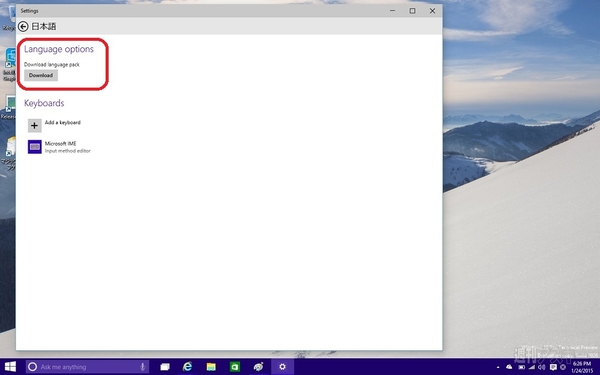This screenshot has width=600, height=375.
Task: Click the Microsoft IME label text
Action: pos(60,143)
